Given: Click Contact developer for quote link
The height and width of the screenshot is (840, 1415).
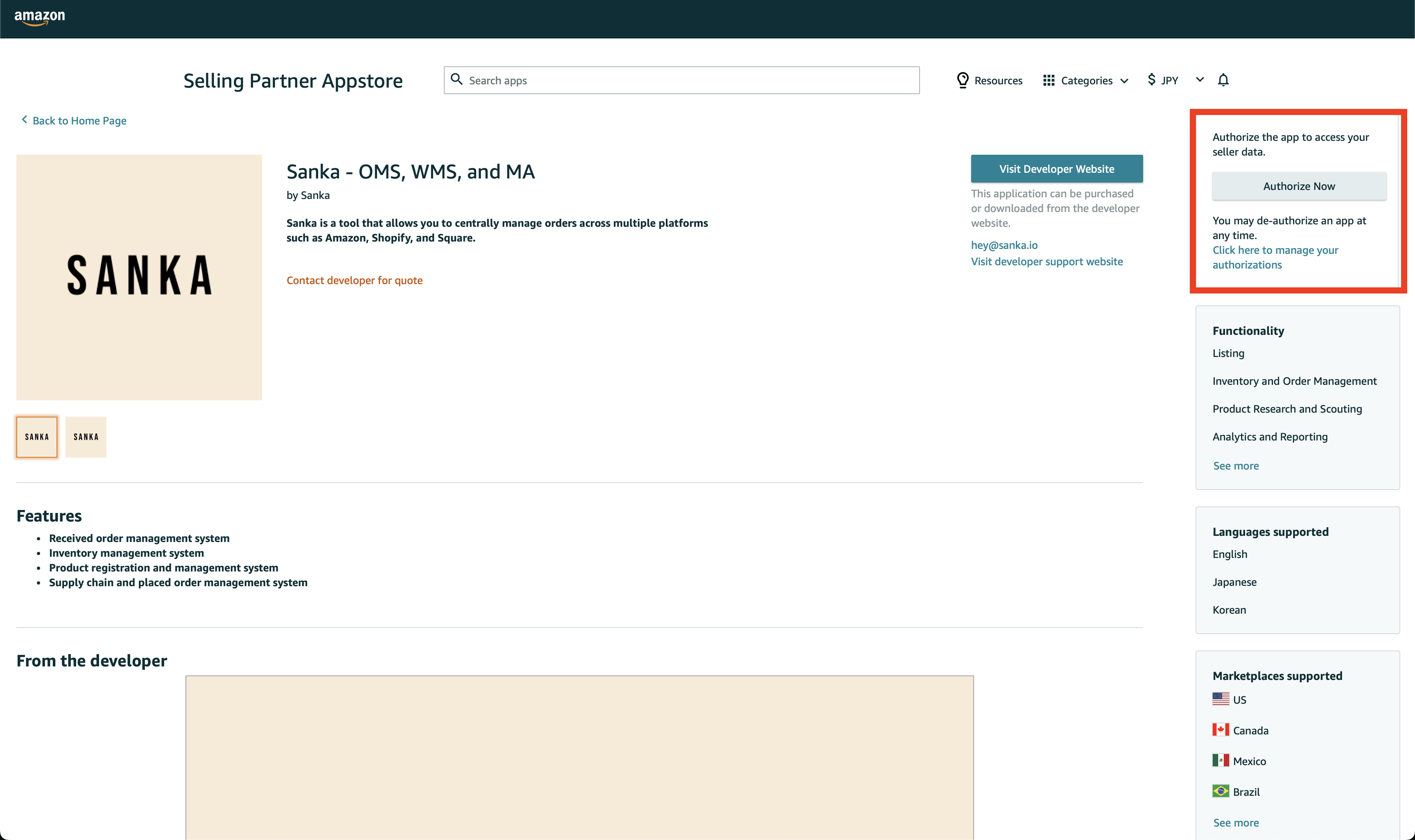Looking at the screenshot, I should coord(354,280).
